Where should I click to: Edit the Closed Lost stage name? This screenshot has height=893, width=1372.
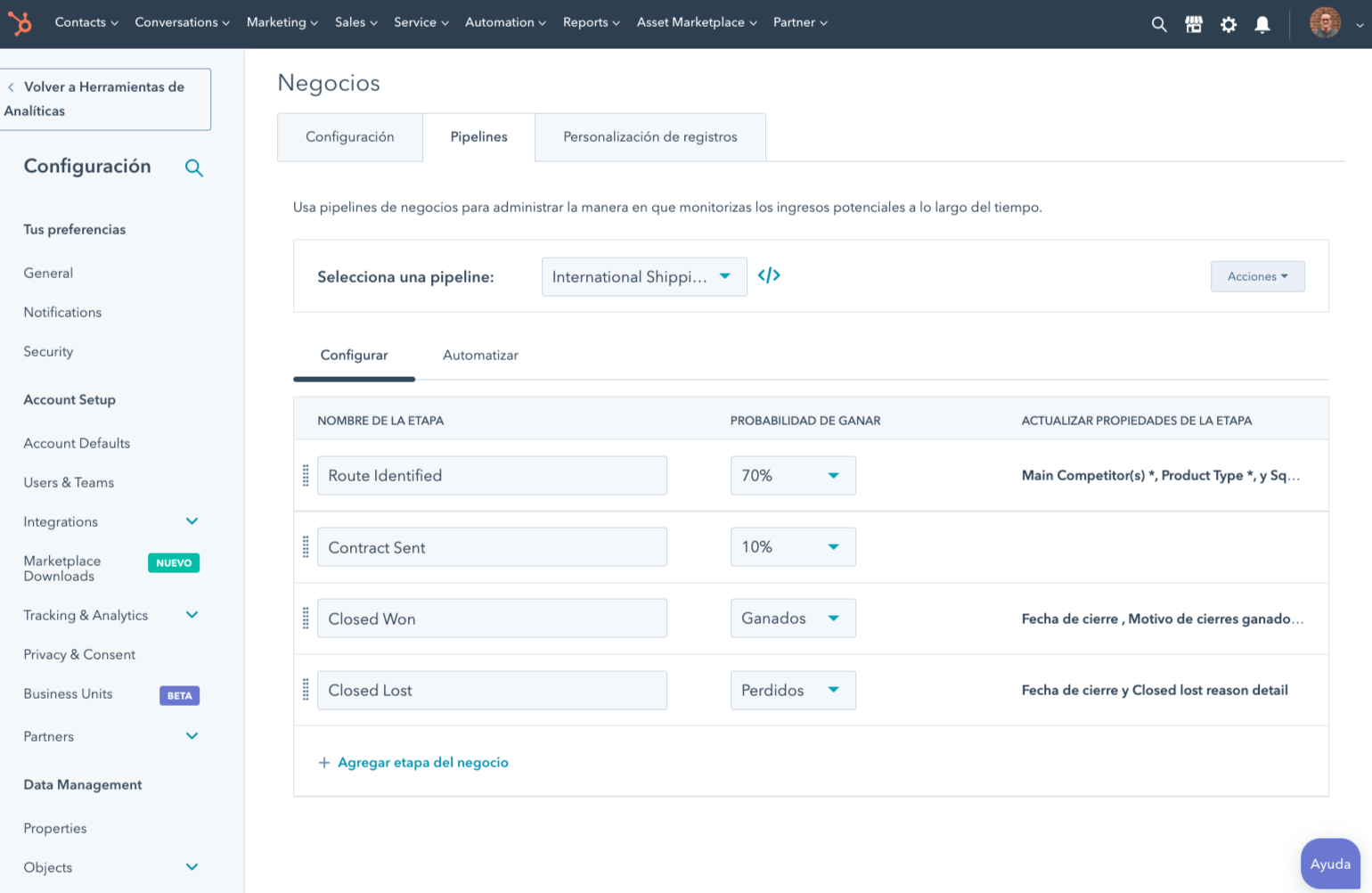pyautogui.click(x=492, y=690)
